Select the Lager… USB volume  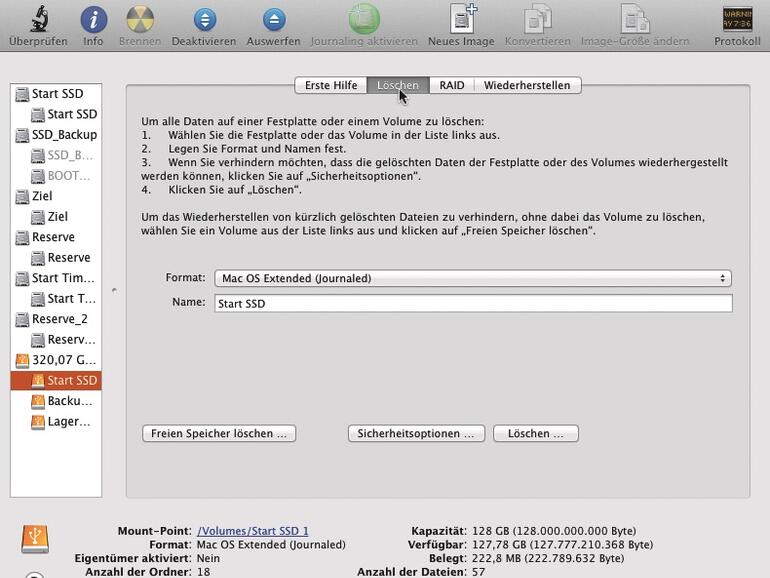[61, 422]
